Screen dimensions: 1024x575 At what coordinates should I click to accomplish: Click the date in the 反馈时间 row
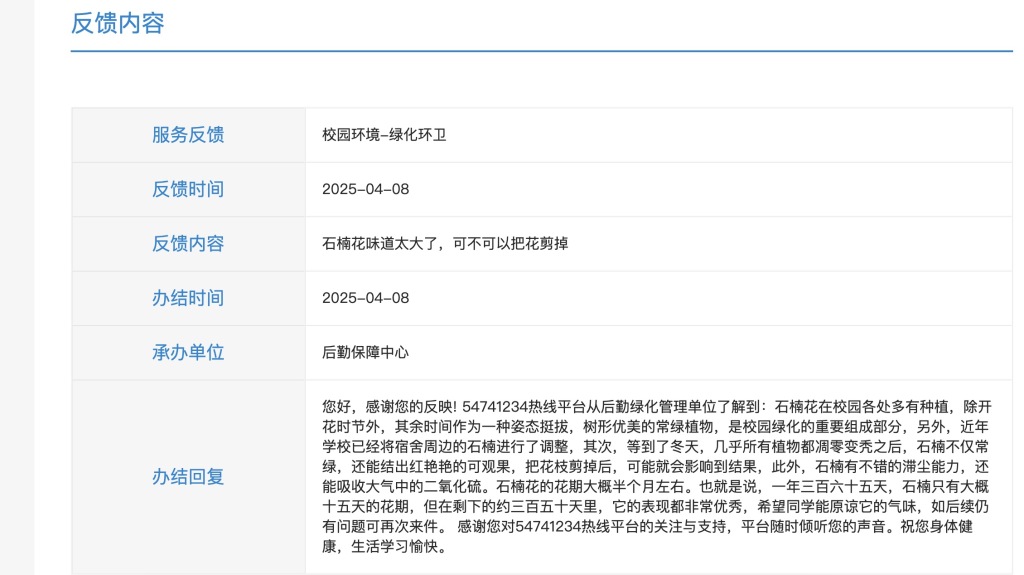tap(365, 189)
